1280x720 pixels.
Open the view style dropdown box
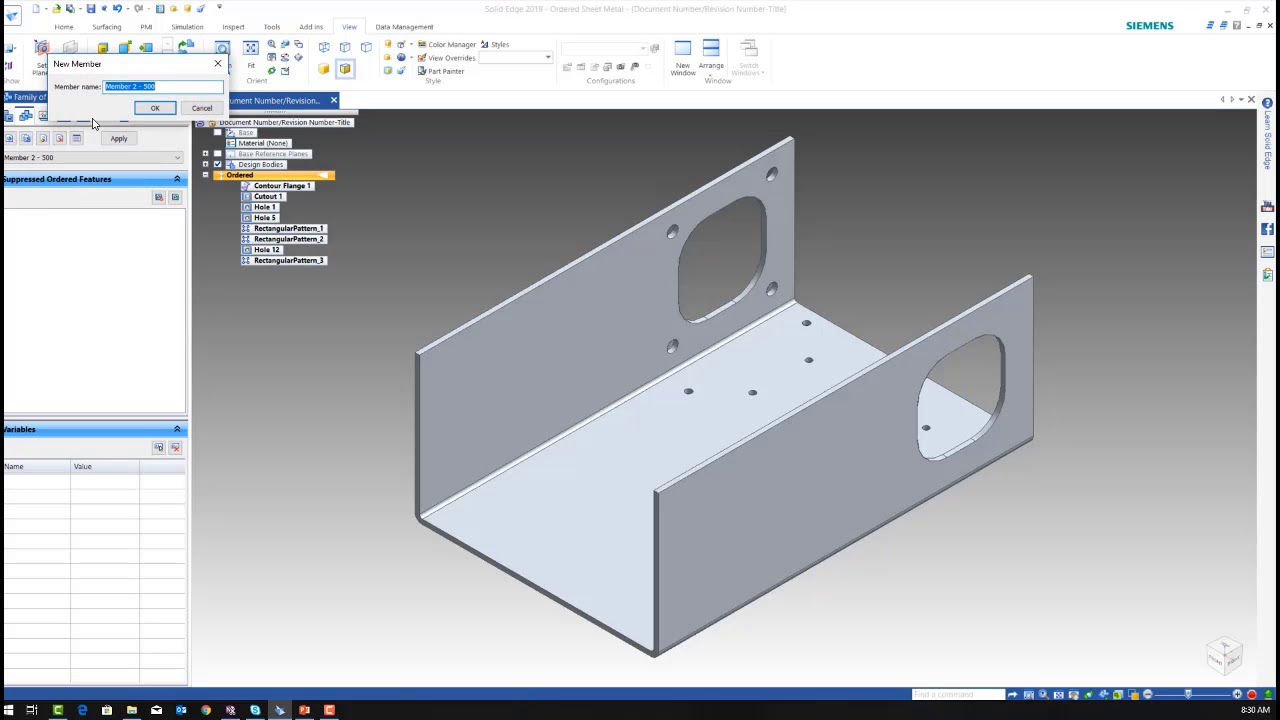(516, 58)
